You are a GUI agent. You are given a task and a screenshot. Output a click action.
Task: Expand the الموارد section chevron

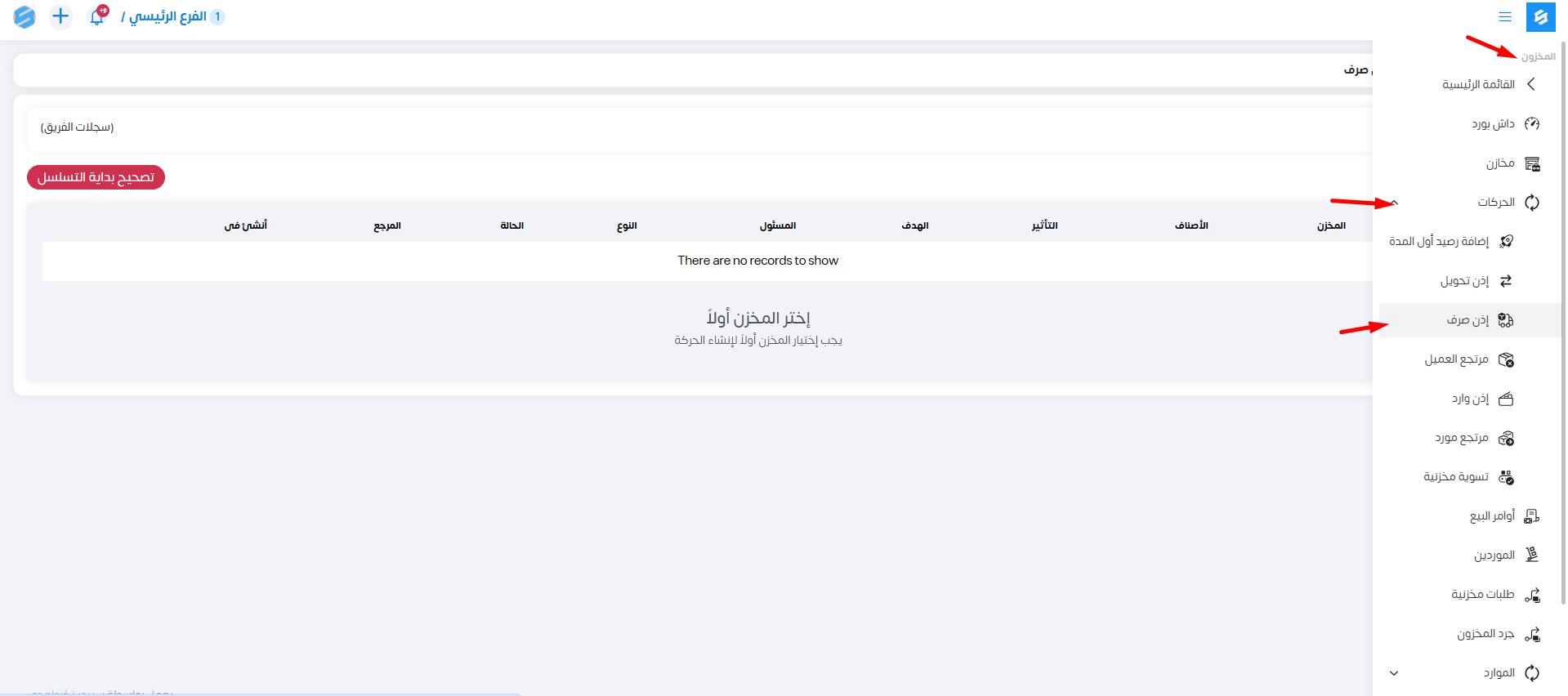(x=1394, y=673)
